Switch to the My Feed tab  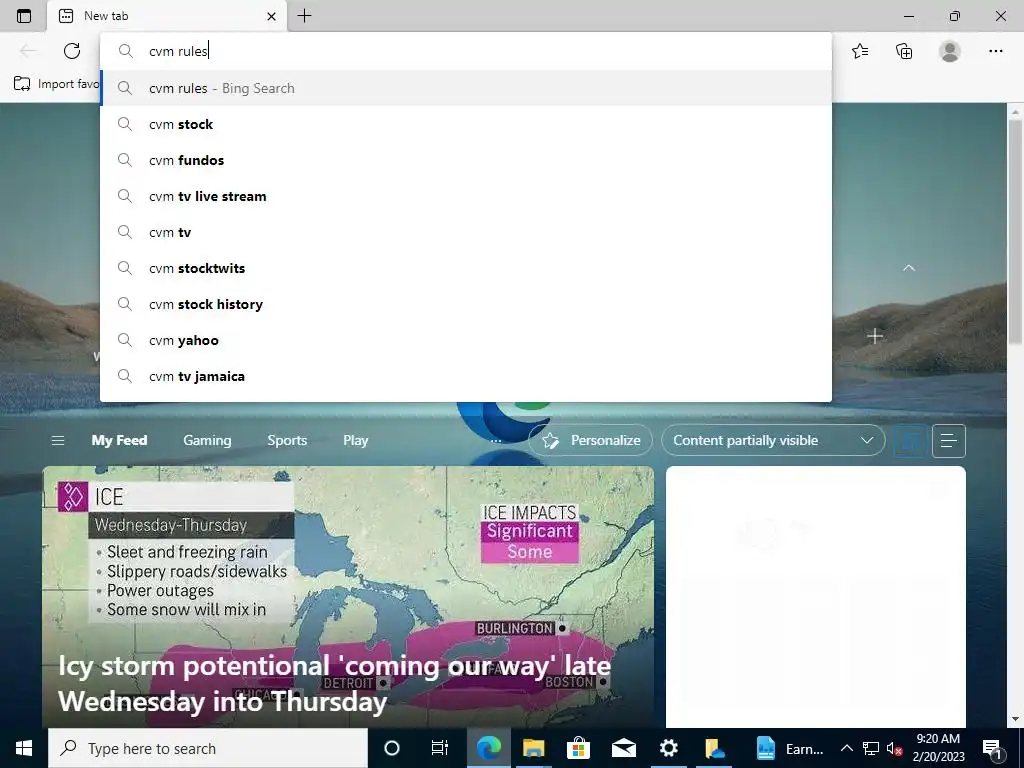point(120,440)
